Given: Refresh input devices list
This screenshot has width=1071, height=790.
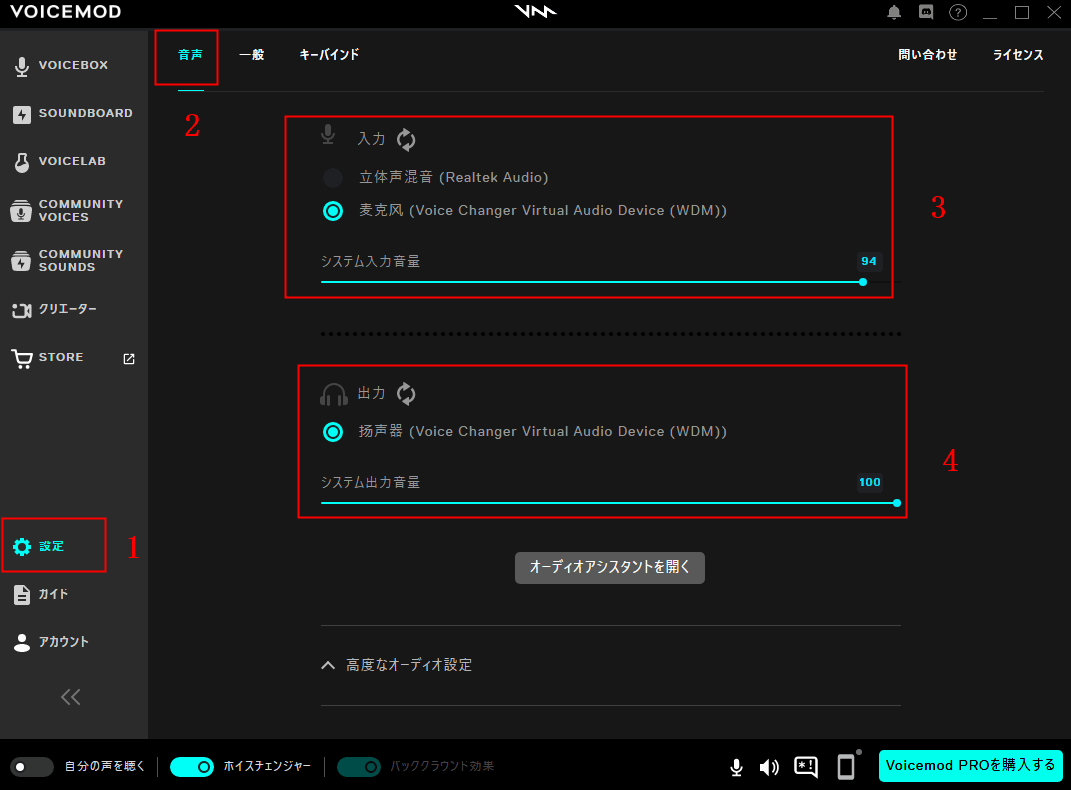Looking at the screenshot, I should pos(406,139).
